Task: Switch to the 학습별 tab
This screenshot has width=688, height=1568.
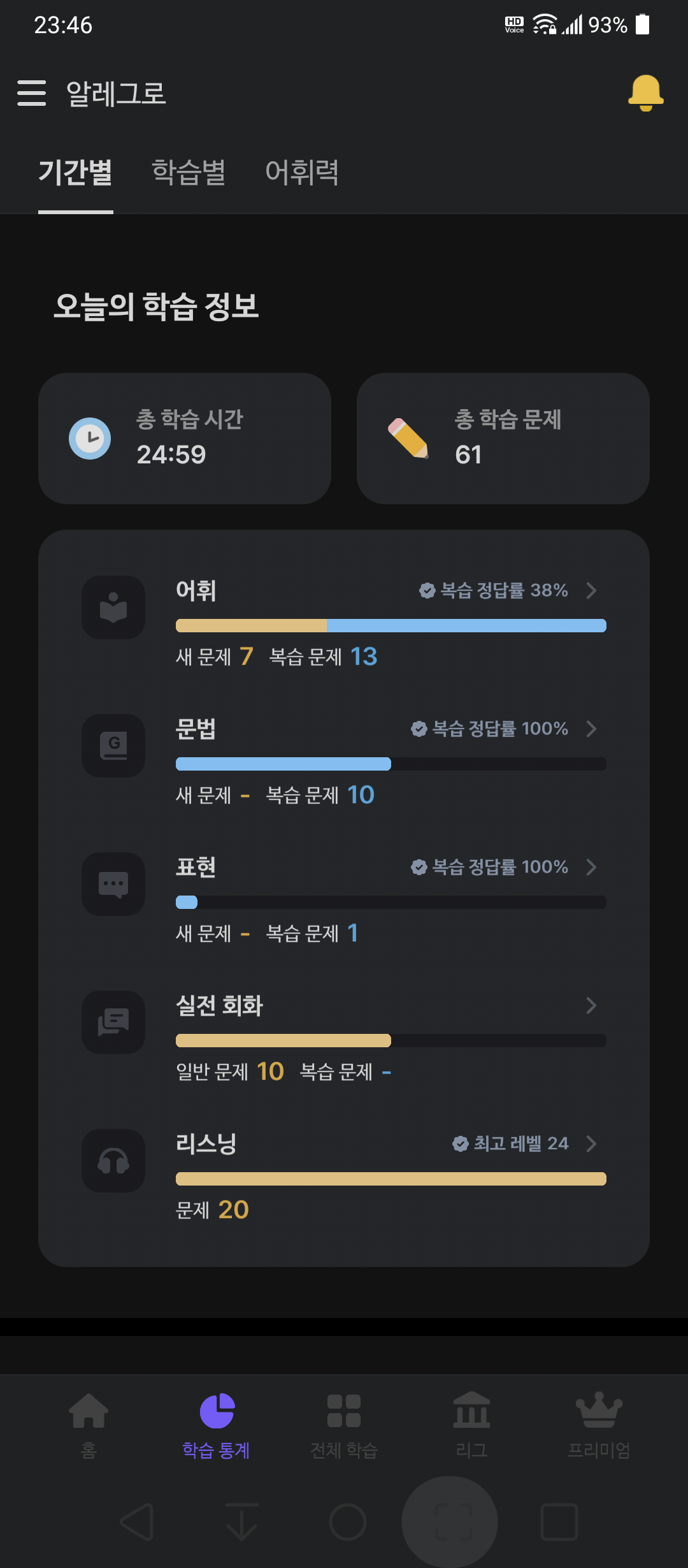Action: tap(189, 172)
